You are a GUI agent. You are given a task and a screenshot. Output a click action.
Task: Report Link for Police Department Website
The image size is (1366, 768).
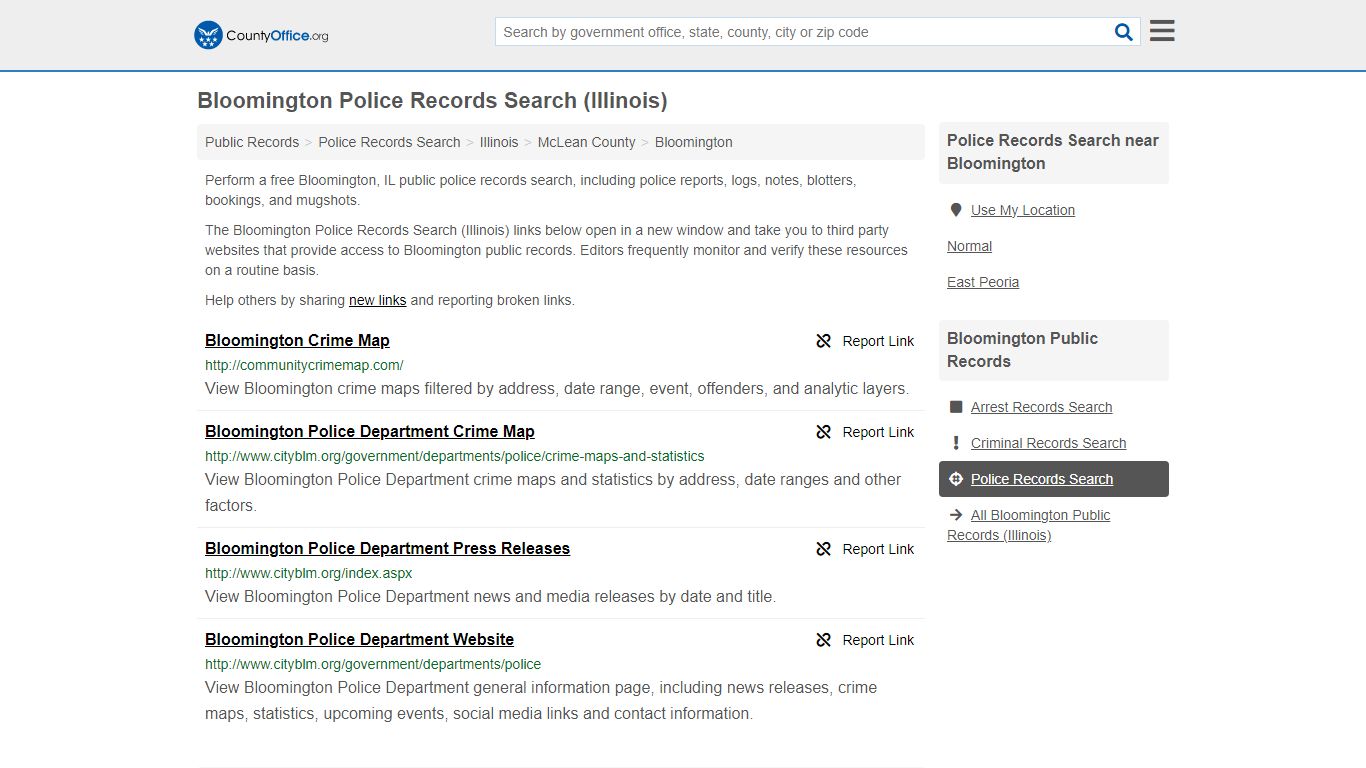[x=878, y=640]
